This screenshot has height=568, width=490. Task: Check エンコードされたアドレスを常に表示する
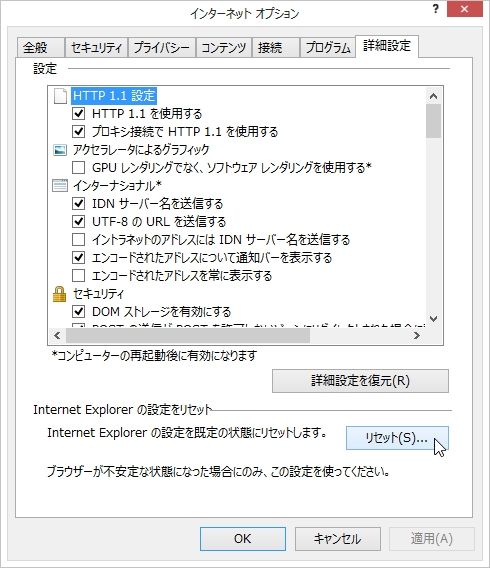[79, 276]
